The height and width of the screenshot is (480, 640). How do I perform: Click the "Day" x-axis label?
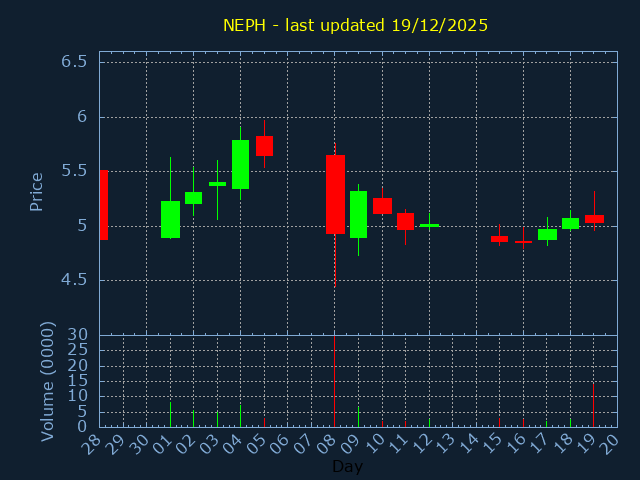347,466
